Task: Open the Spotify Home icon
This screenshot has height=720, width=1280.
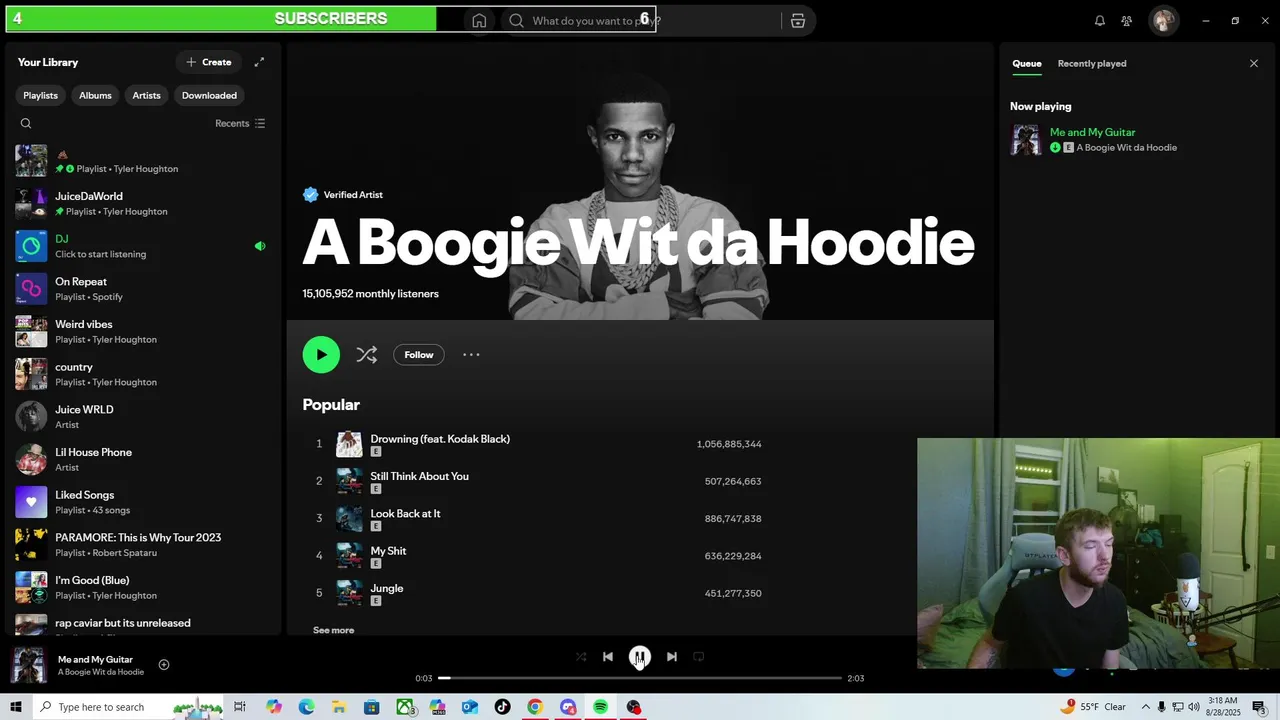Action: point(479,20)
